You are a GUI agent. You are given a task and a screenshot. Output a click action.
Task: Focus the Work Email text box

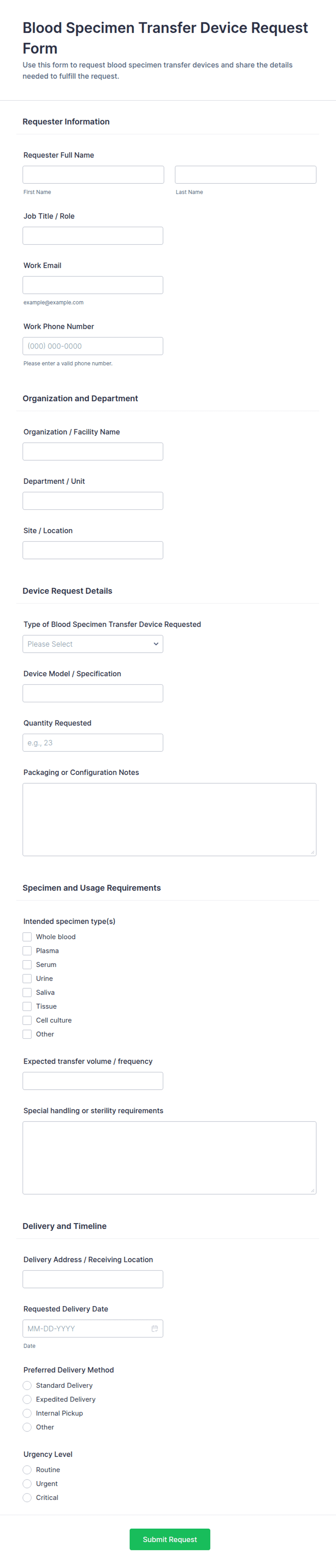click(x=92, y=285)
